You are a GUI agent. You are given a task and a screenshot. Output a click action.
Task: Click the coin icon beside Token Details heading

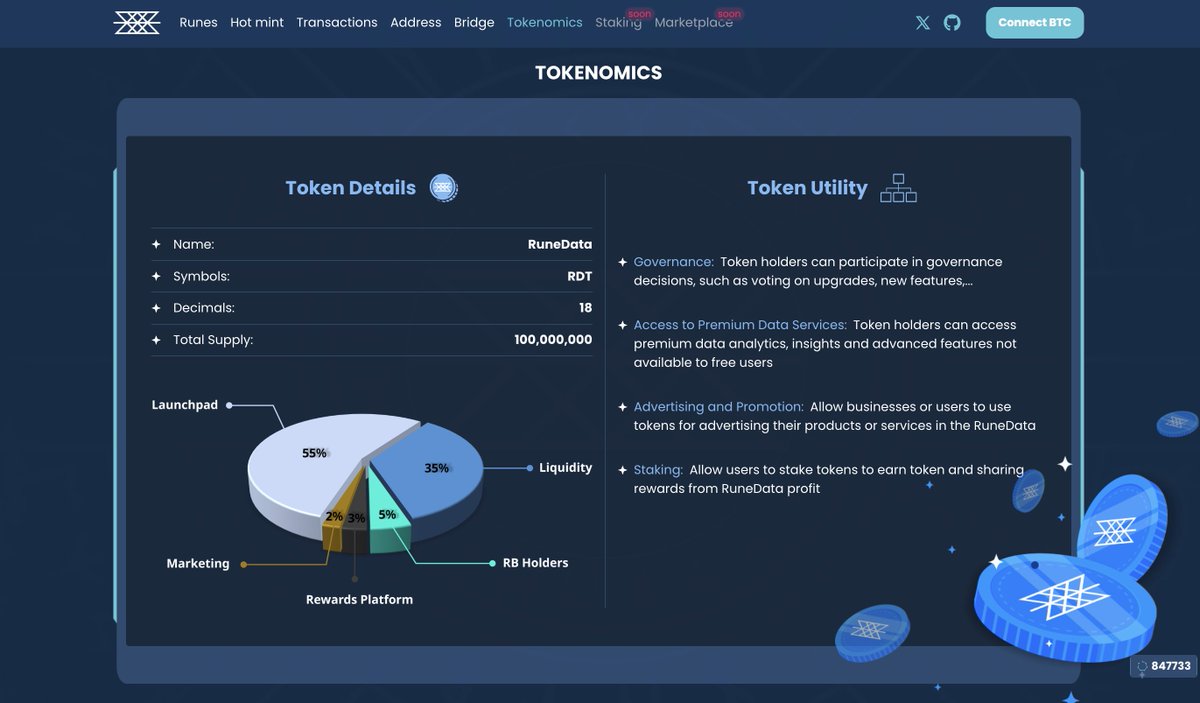[x=441, y=188]
